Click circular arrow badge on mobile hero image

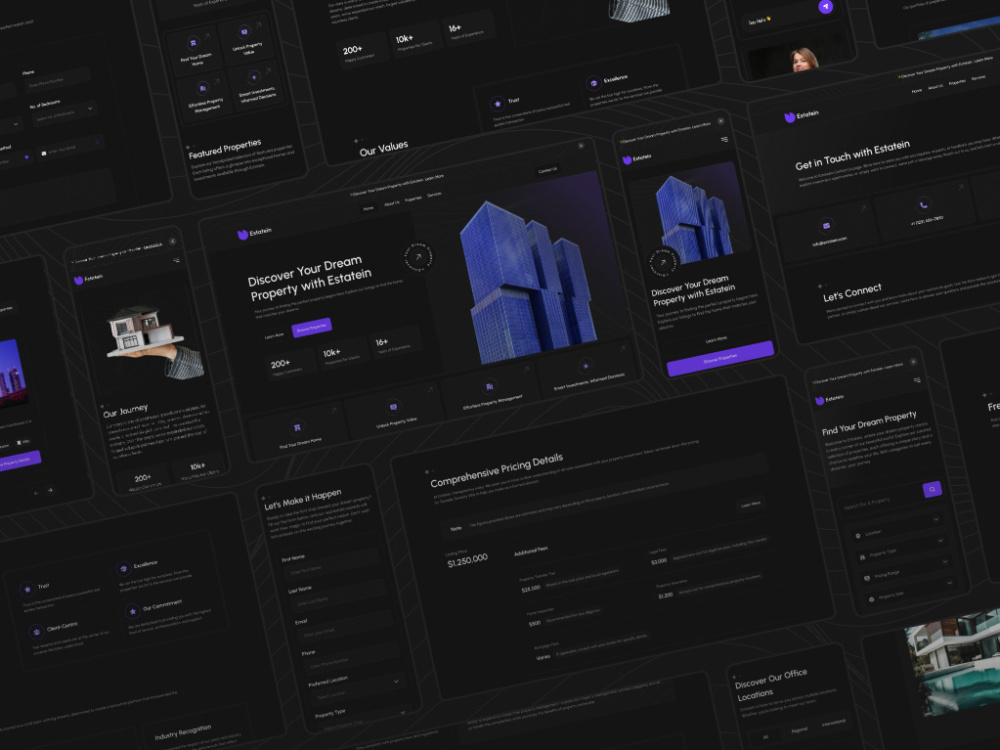coord(663,262)
